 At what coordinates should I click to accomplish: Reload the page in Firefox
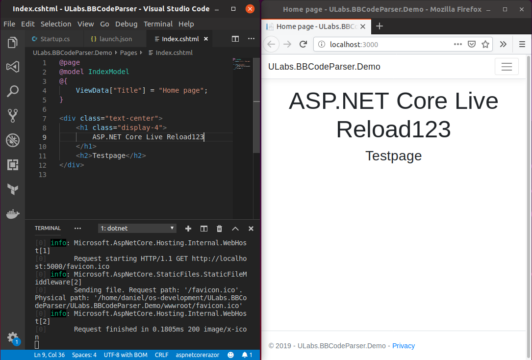[303, 44]
